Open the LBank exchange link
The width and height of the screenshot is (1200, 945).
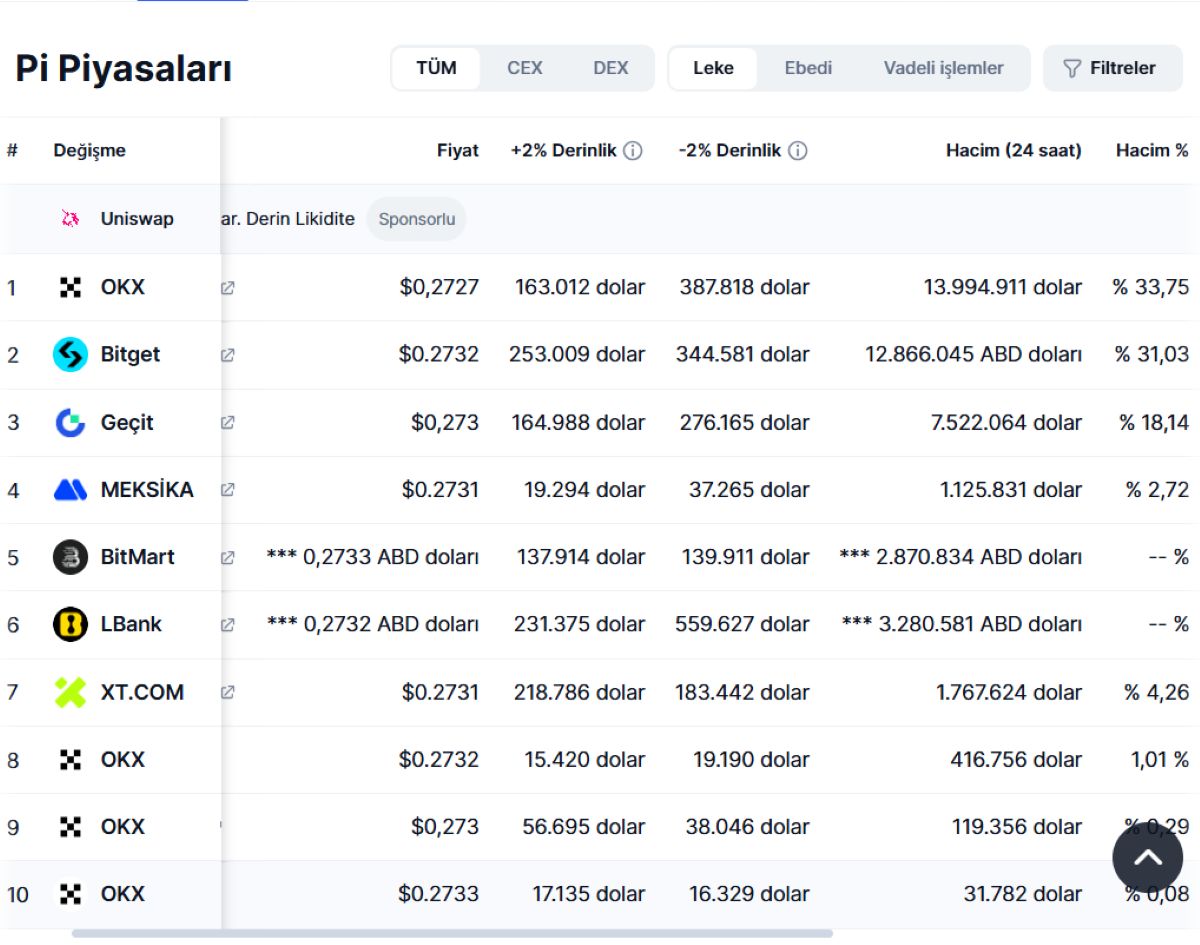[x=131, y=625]
